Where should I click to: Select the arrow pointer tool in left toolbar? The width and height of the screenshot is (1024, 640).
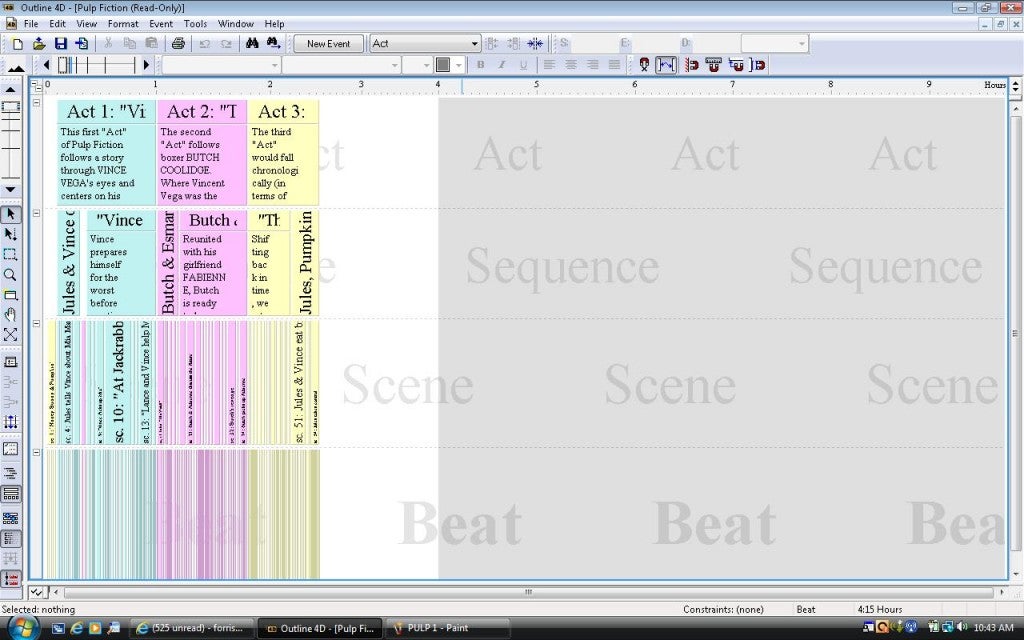point(10,214)
